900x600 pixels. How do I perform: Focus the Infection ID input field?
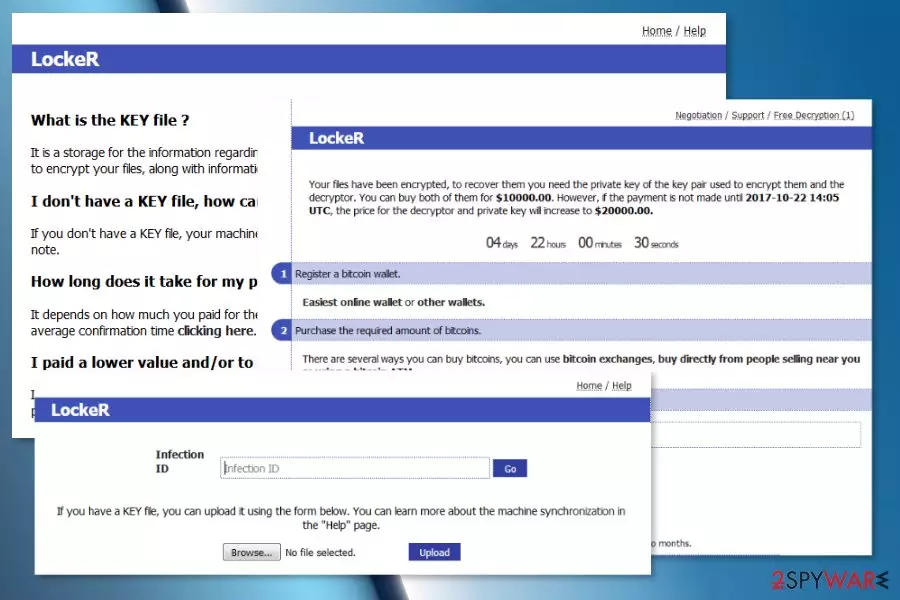(355, 469)
